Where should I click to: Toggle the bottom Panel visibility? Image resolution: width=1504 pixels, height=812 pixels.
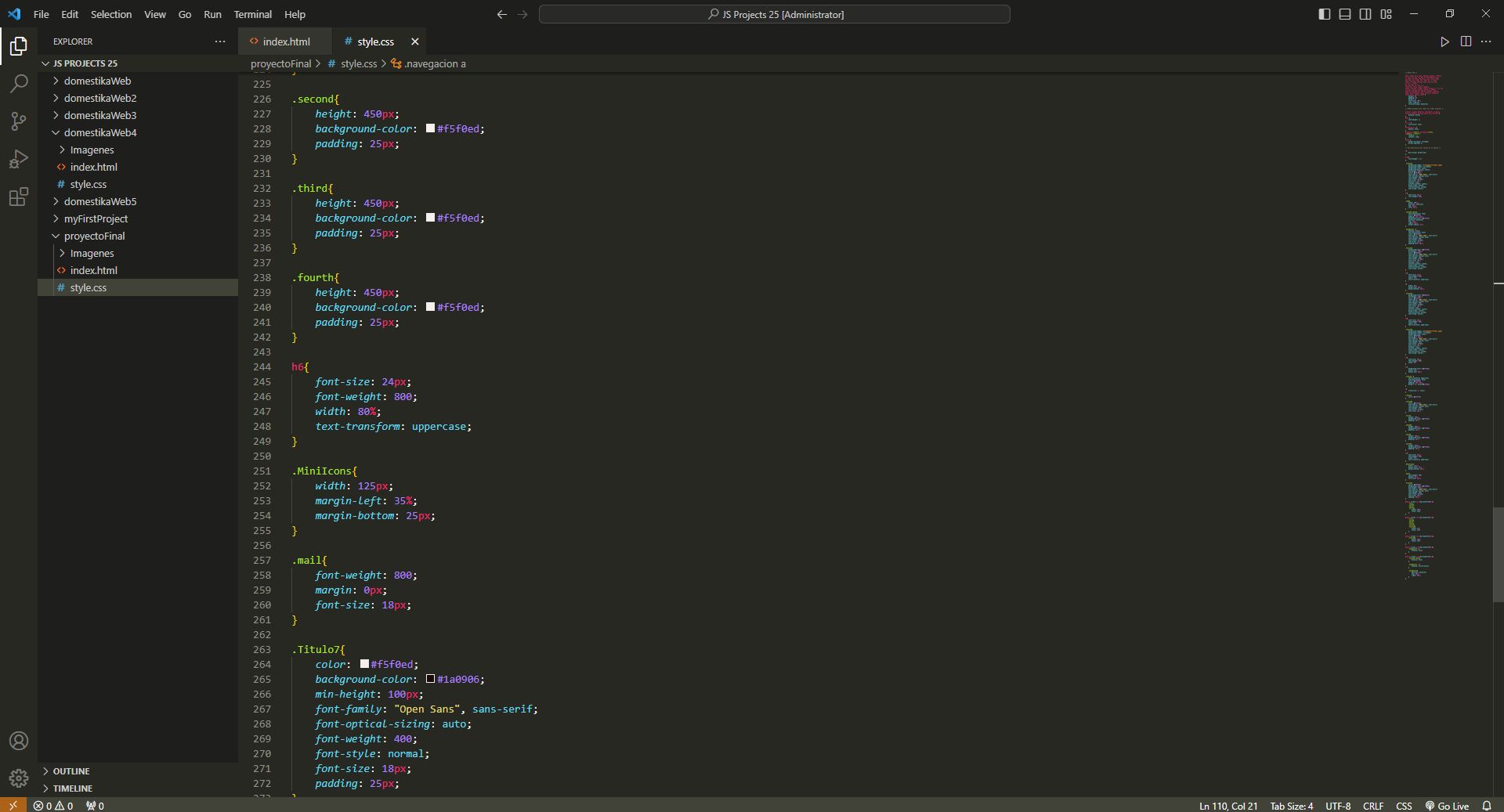1345,14
